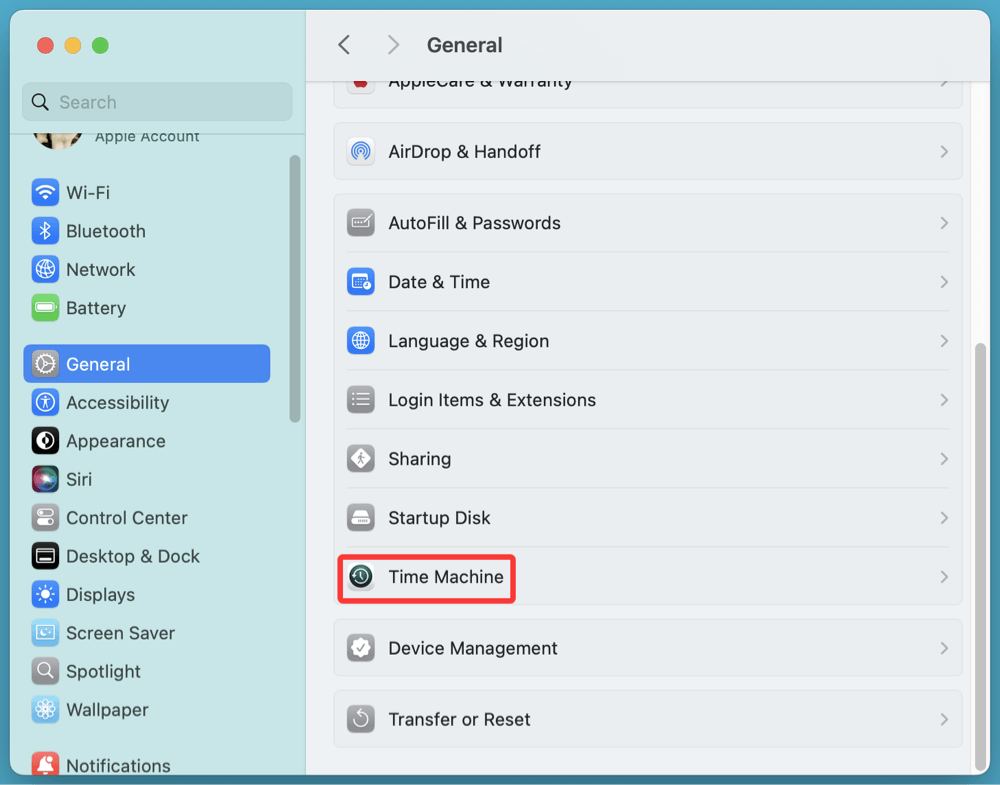Click the Time Machine clock icon
The height and width of the screenshot is (785, 1000).
coord(360,577)
